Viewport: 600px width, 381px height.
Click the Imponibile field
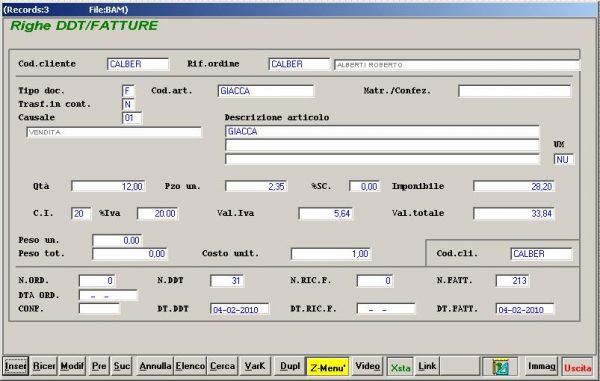(x=514, y=186)
